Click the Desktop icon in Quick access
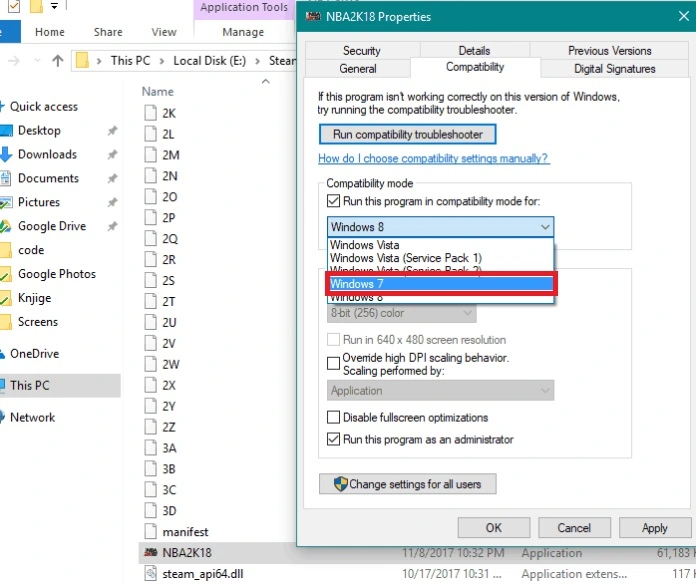The height and width of the screenshot is (585, 696). pyautogui.click(x=6, y=130)
